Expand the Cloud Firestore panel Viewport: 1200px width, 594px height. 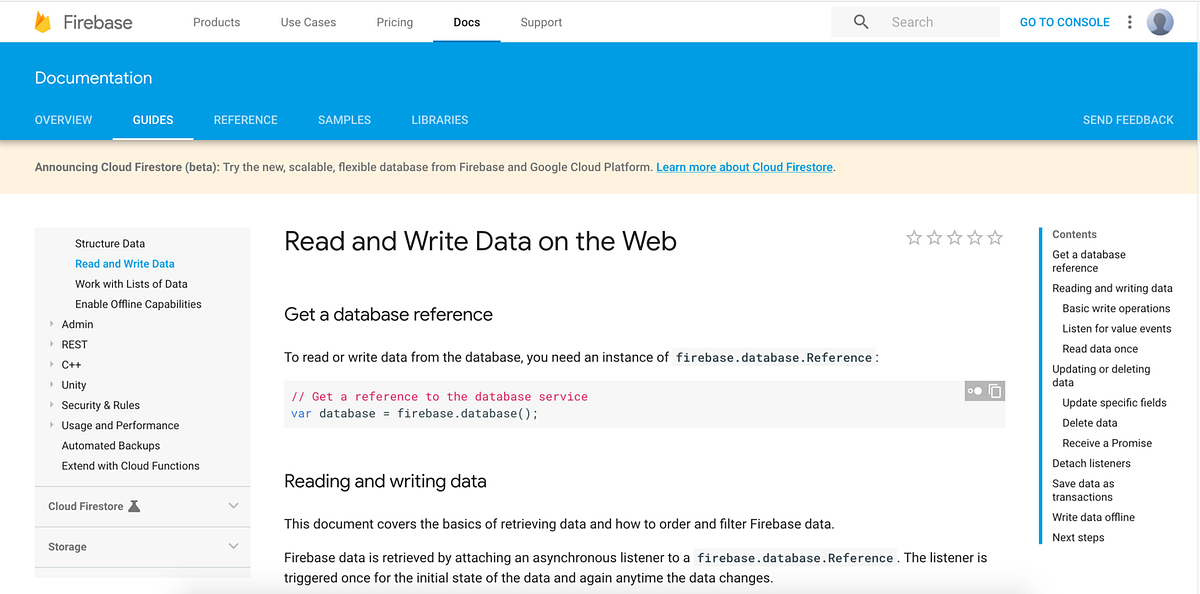[x=233, y=506]
